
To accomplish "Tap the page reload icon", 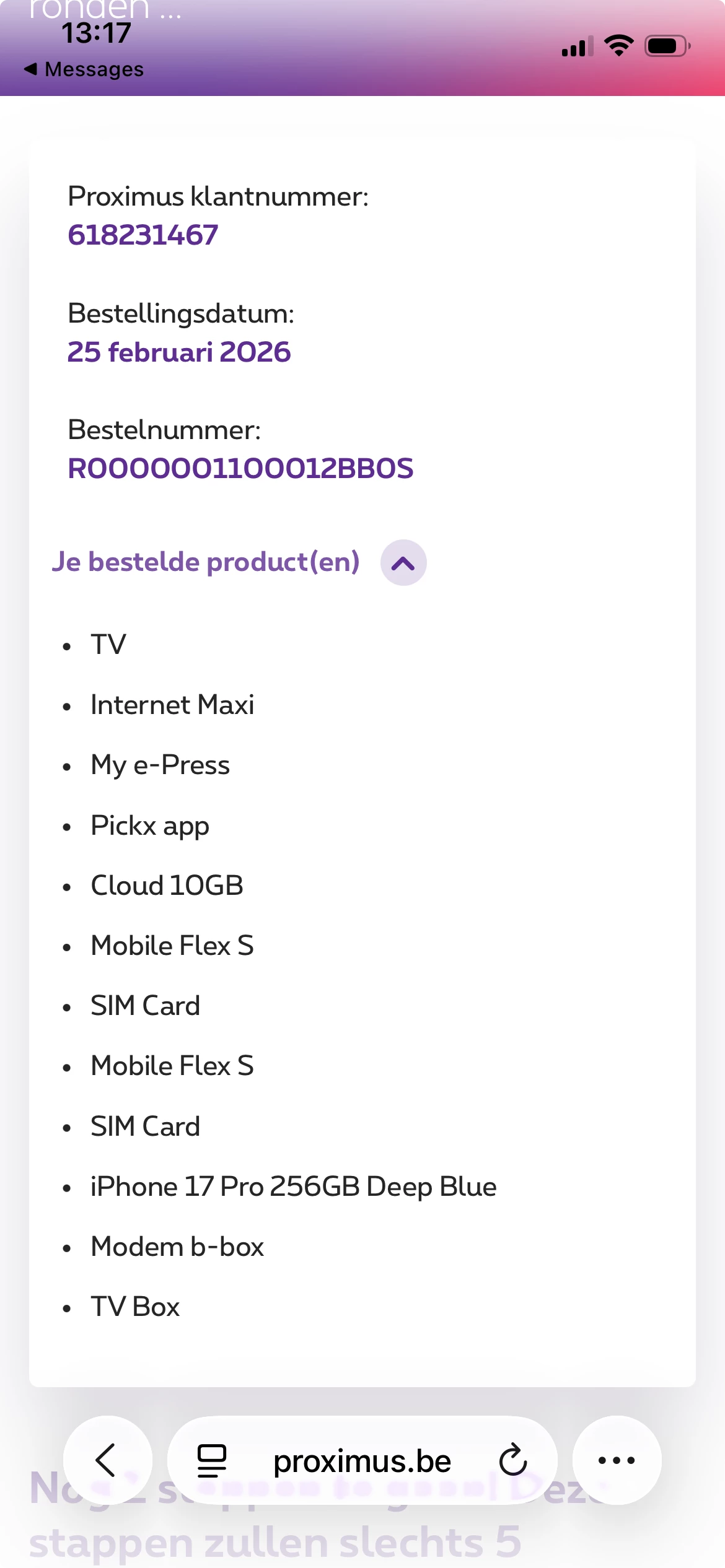I will click(512, 1460).
